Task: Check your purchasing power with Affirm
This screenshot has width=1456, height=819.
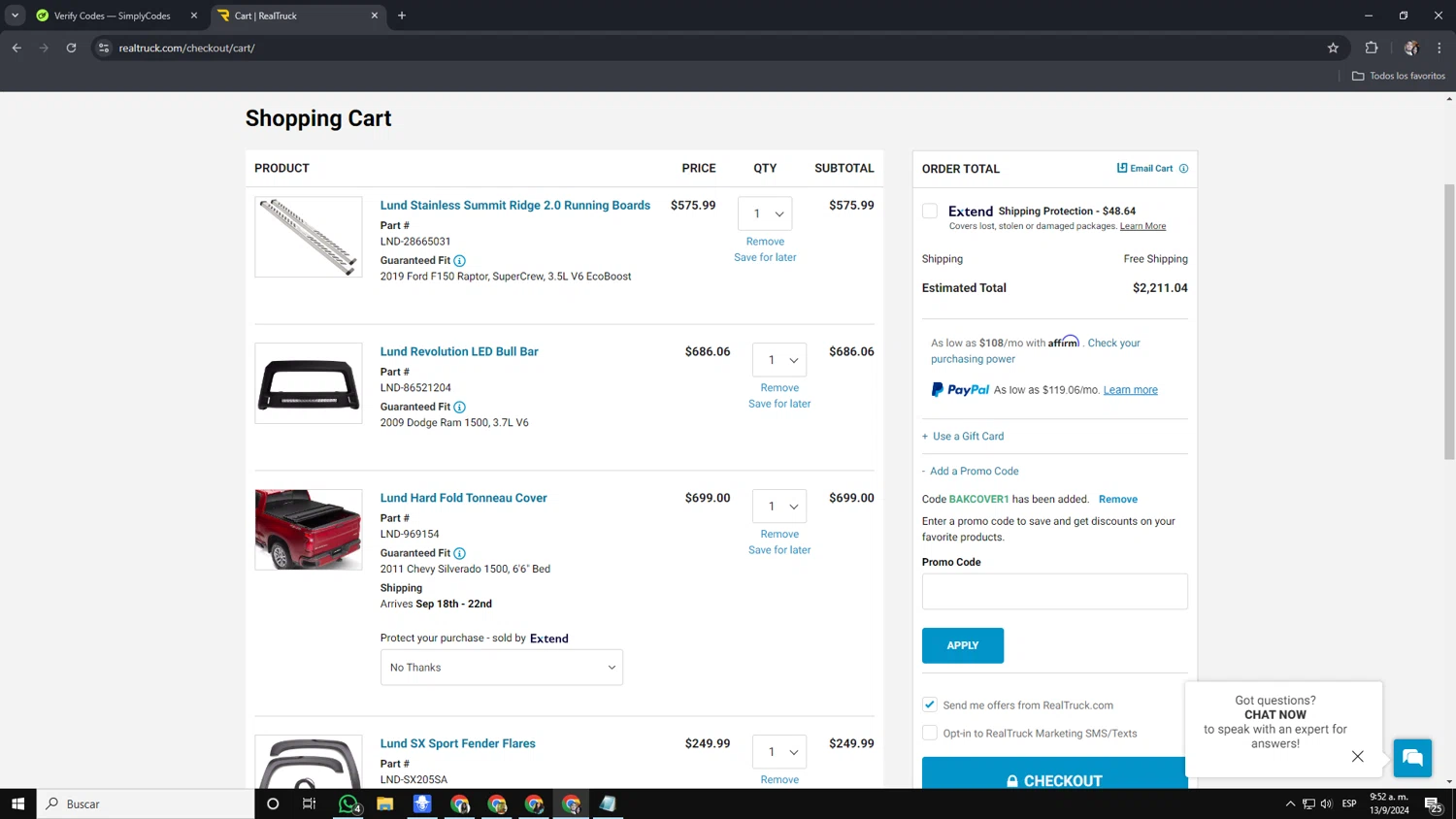Action: (x=1036, y=351)
